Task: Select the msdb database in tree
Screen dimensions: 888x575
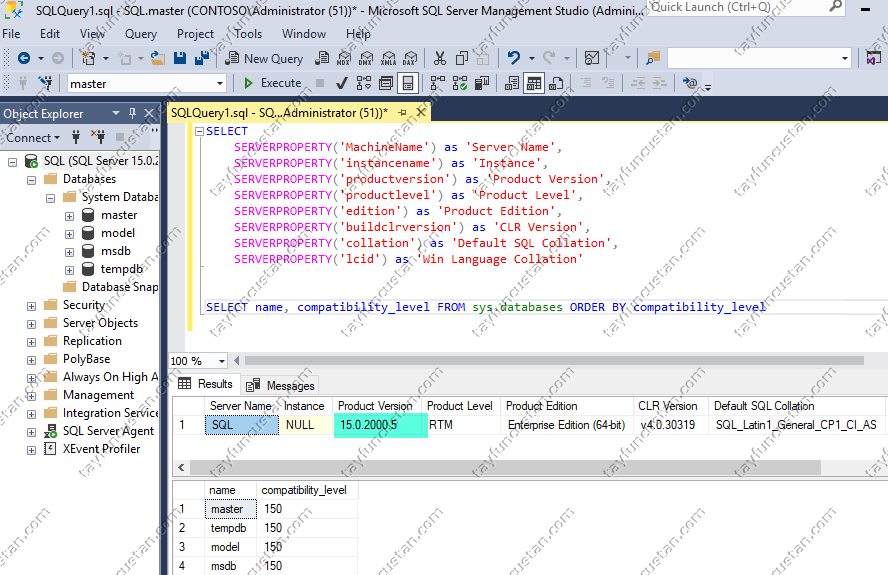Action: [116, 251]
